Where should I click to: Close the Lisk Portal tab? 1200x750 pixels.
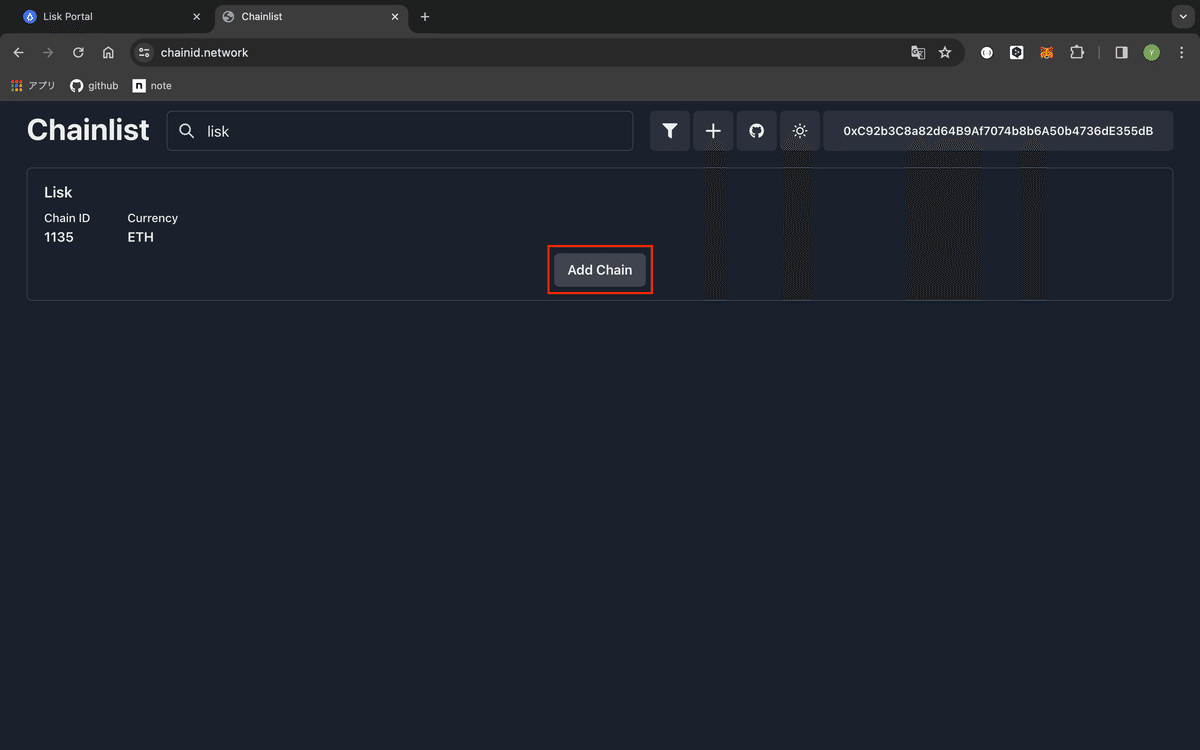(x=196, y=17)
